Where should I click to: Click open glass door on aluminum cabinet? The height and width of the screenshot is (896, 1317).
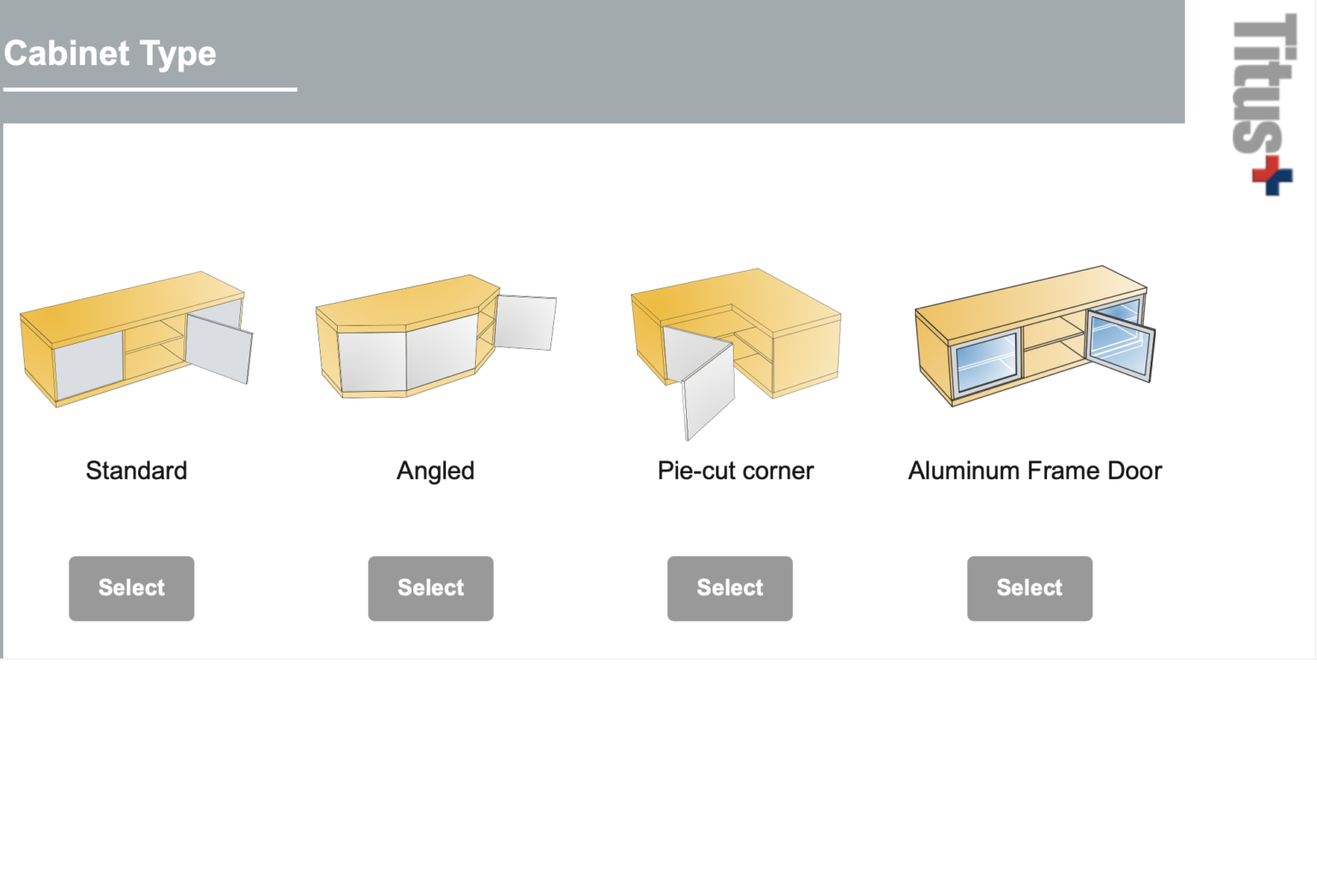(x=1120, y=345)
